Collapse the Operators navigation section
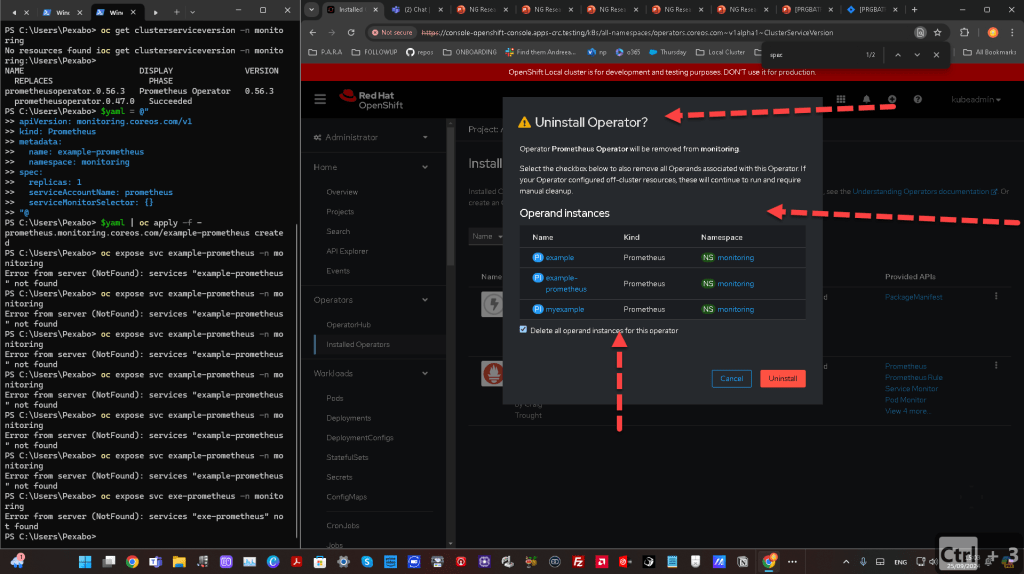Image resolution: width=1024 pixels, height=574 pixels. point(371,300)
